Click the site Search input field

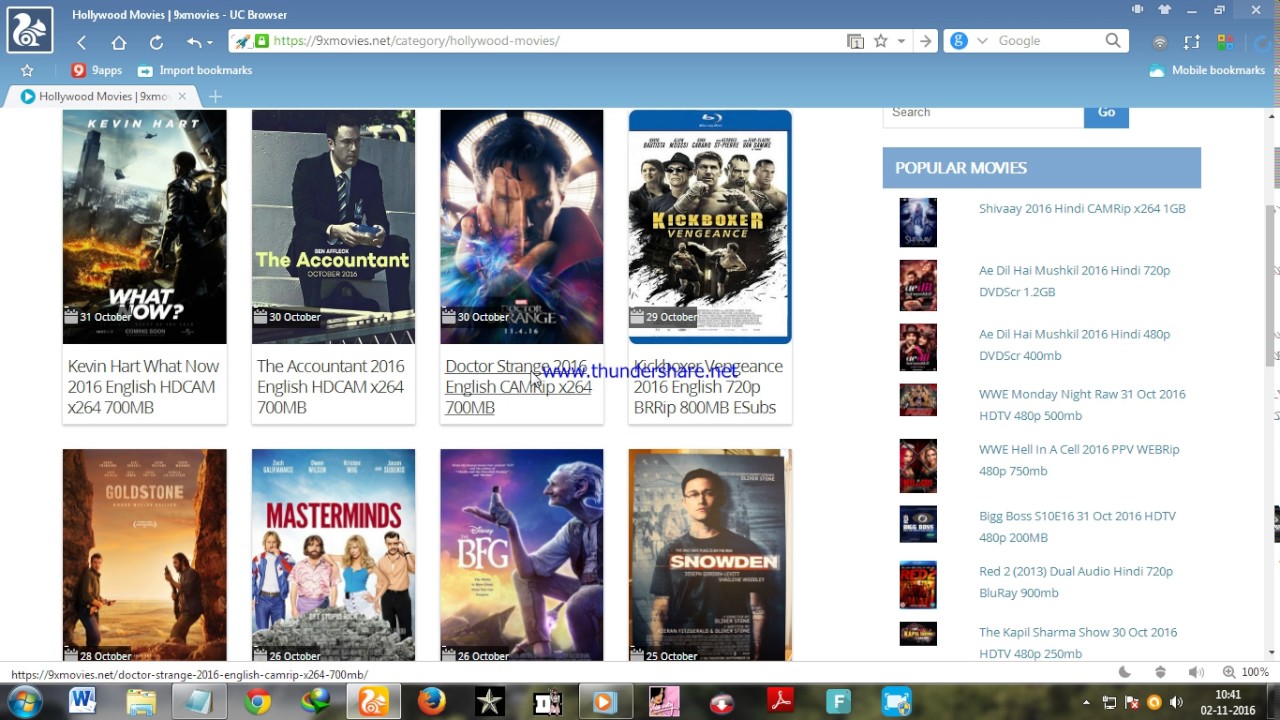(x=983, y=112)
